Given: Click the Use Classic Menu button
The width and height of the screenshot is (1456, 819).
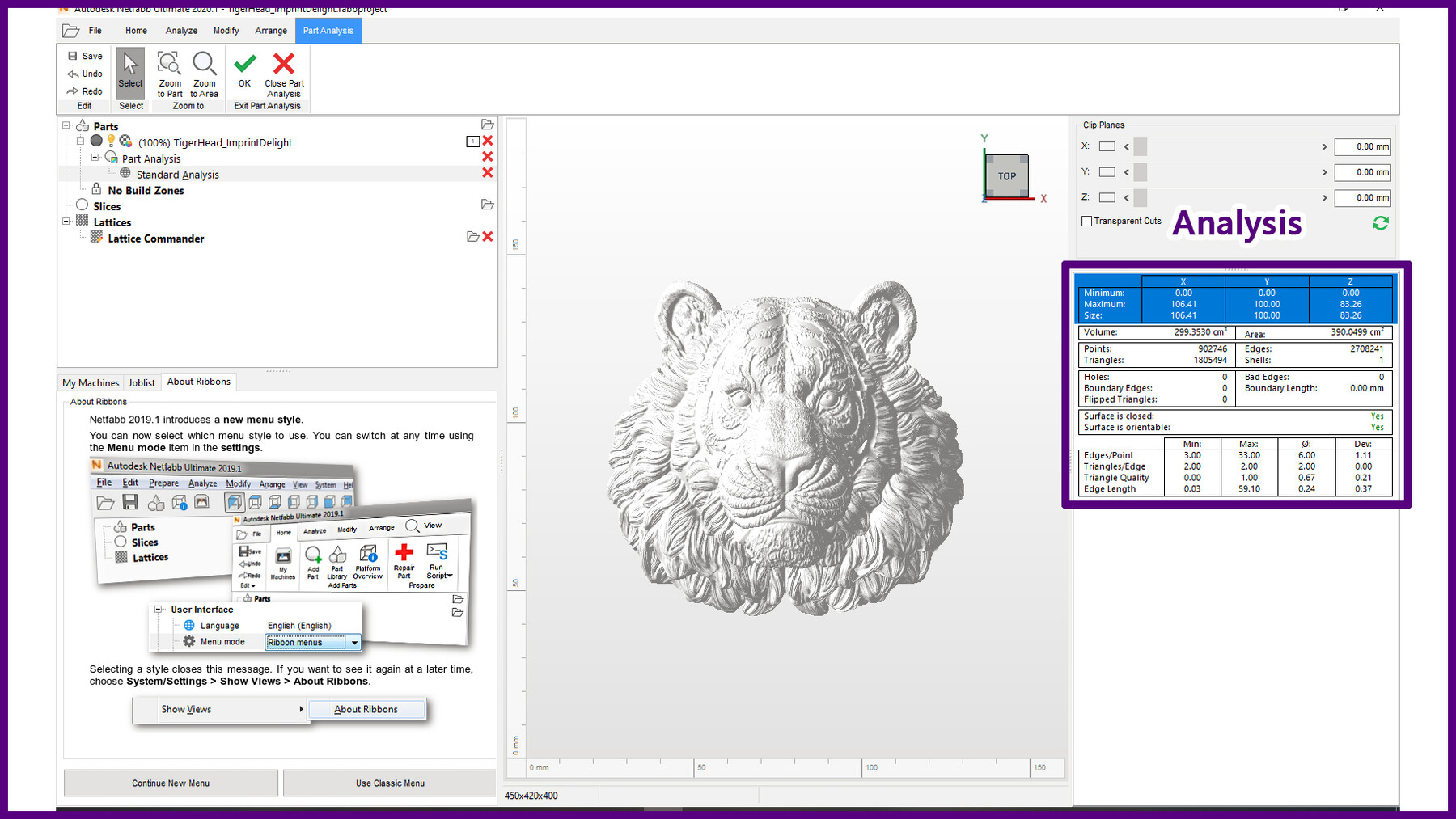Looking at the screenshot, I should 390,783.
